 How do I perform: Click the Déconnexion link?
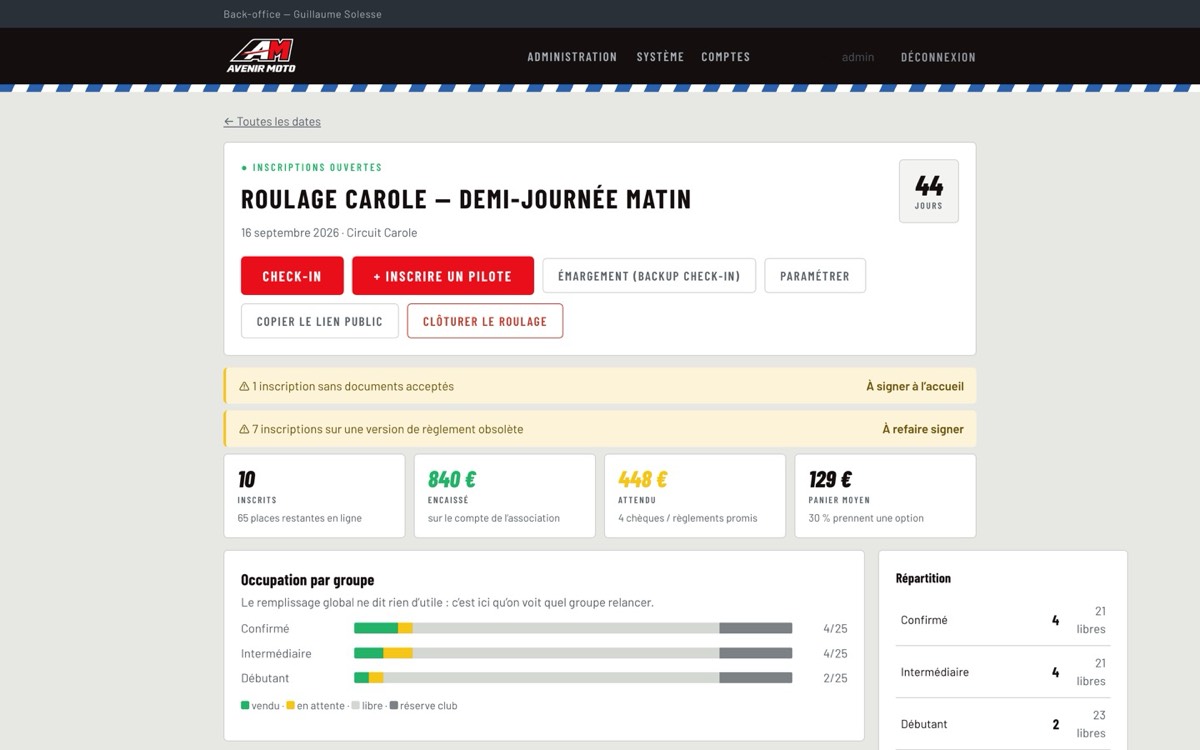click(938, 57)
